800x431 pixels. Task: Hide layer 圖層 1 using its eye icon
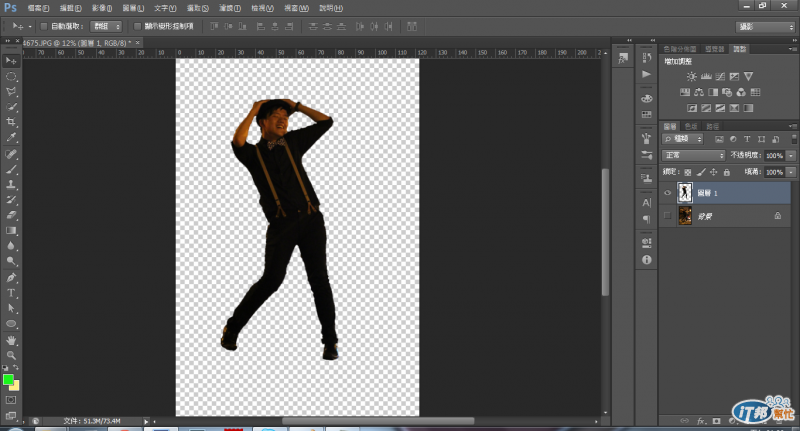(669, 192)
